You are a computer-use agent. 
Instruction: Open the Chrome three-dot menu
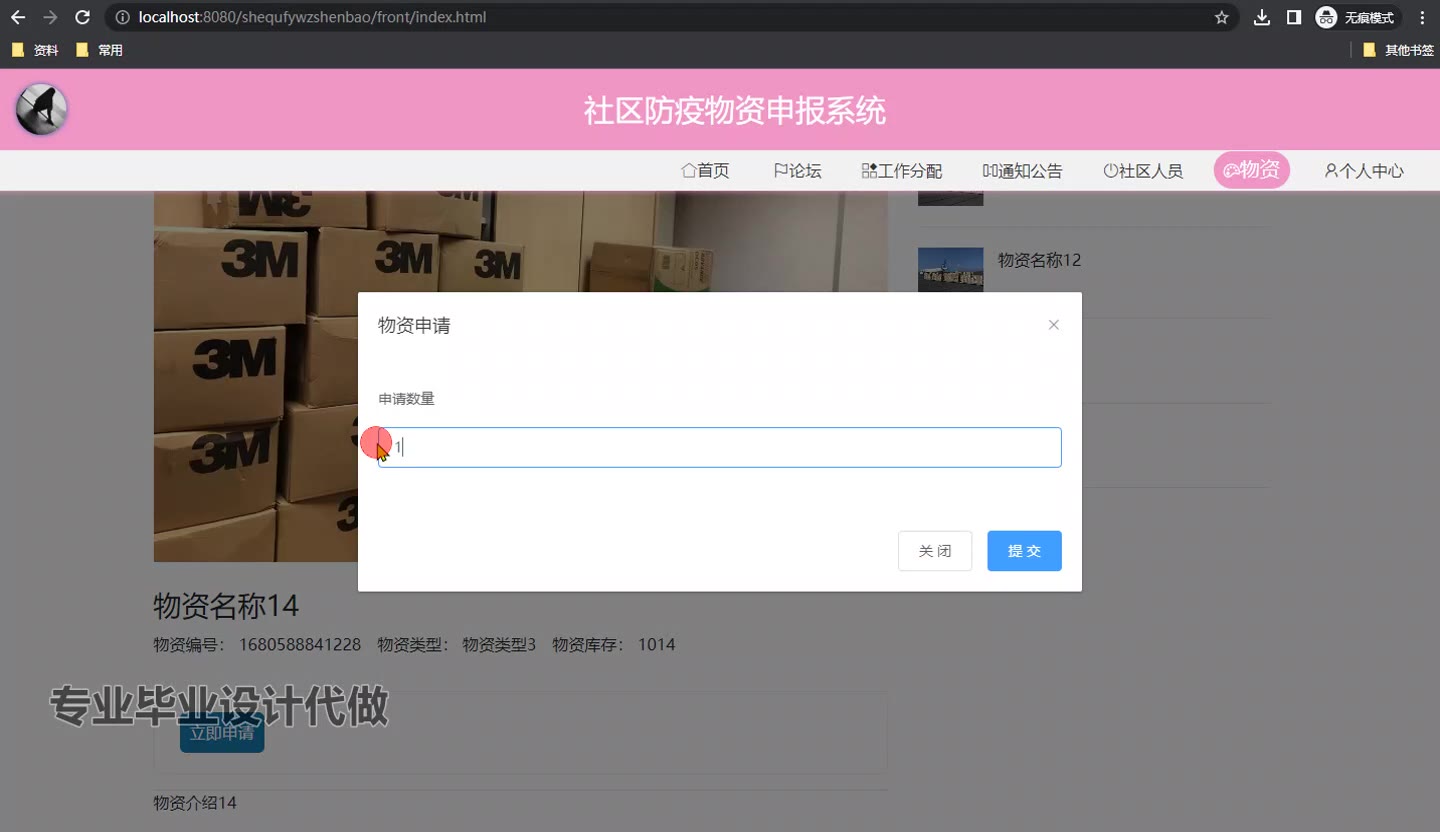pyautogui.click(x=1422, y=17)
